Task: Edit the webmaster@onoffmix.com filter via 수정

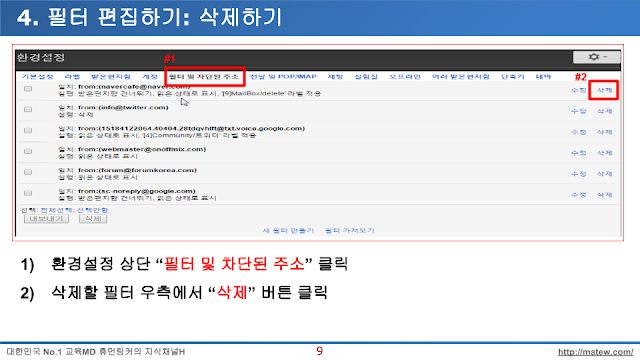Action: point(579,153)
